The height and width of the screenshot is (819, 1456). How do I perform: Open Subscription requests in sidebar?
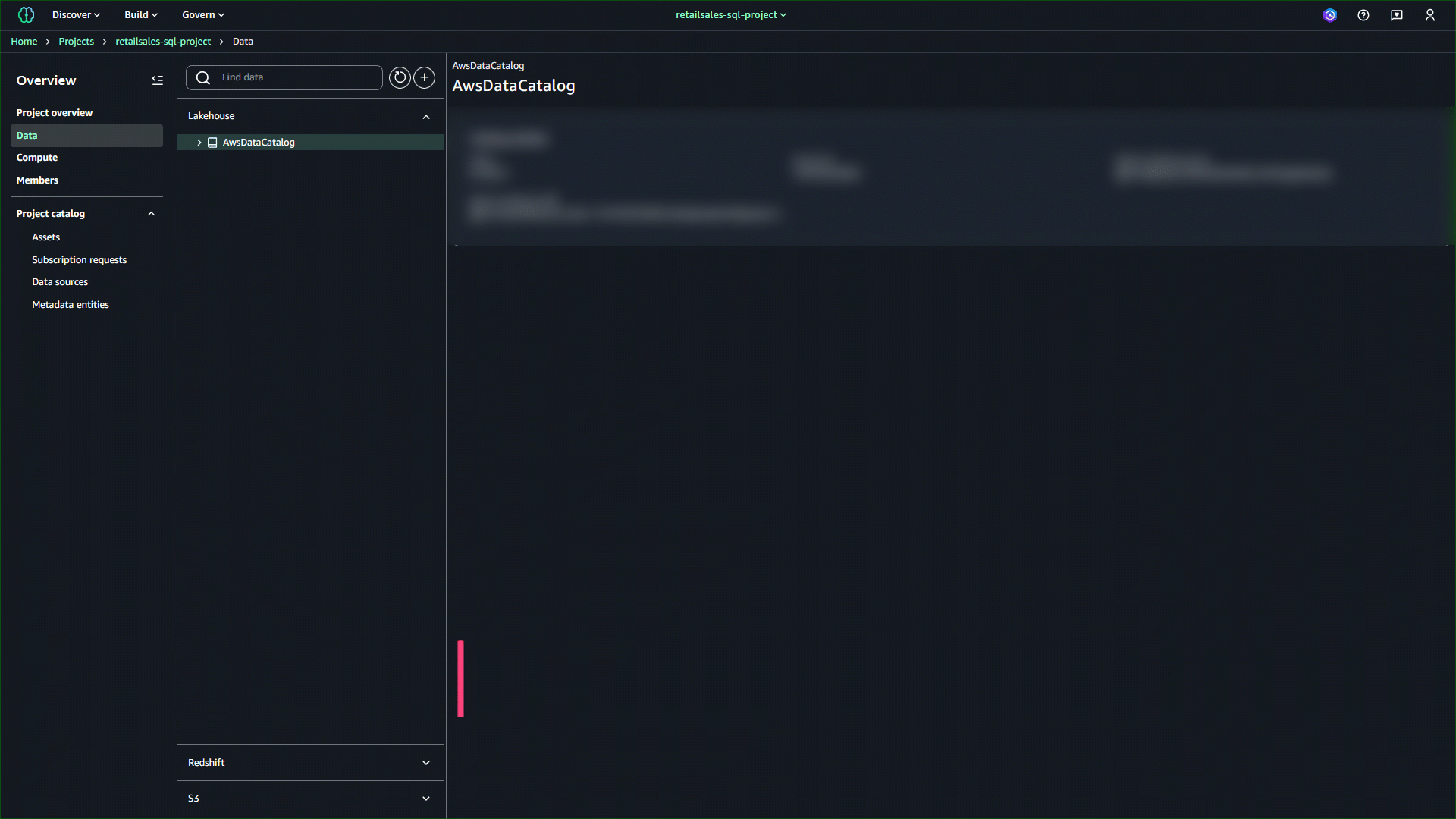[79, 260]
